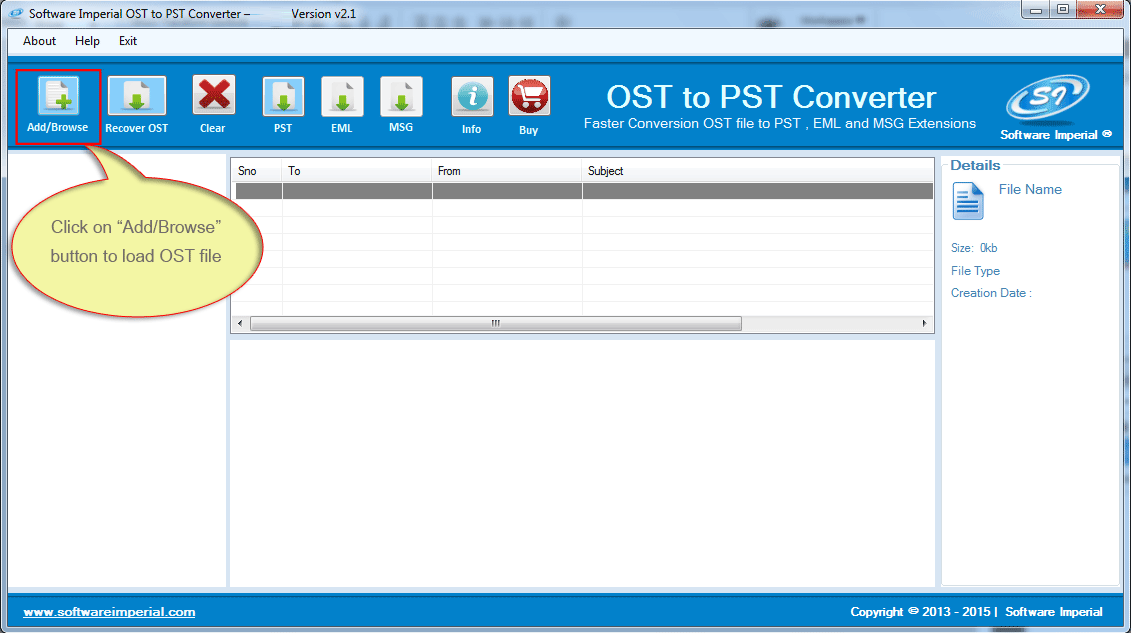The width and height of the screenshot is (1131, 633).
Task: Click the Subject column header
Action: pos(757,171)
